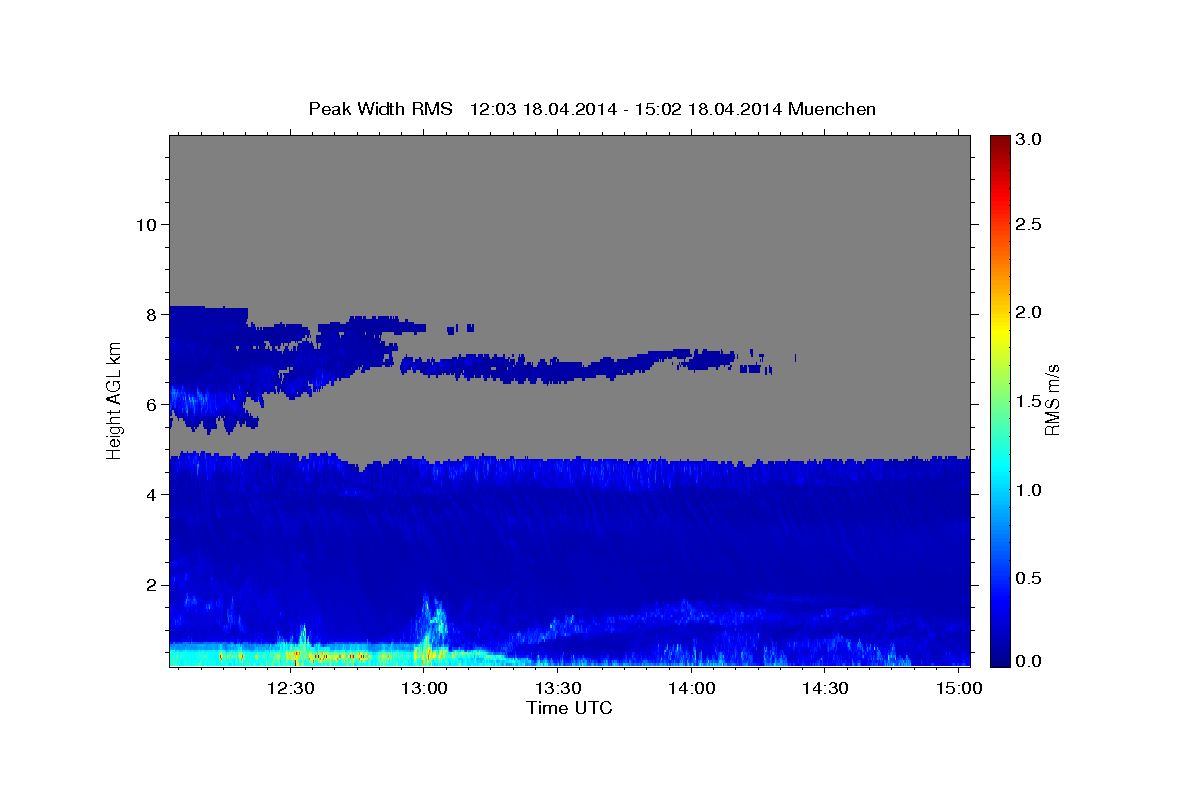Viewport: 1200px width, 800px height.
Task: Click the 14:00 time tick label
Action: (692, 688)
